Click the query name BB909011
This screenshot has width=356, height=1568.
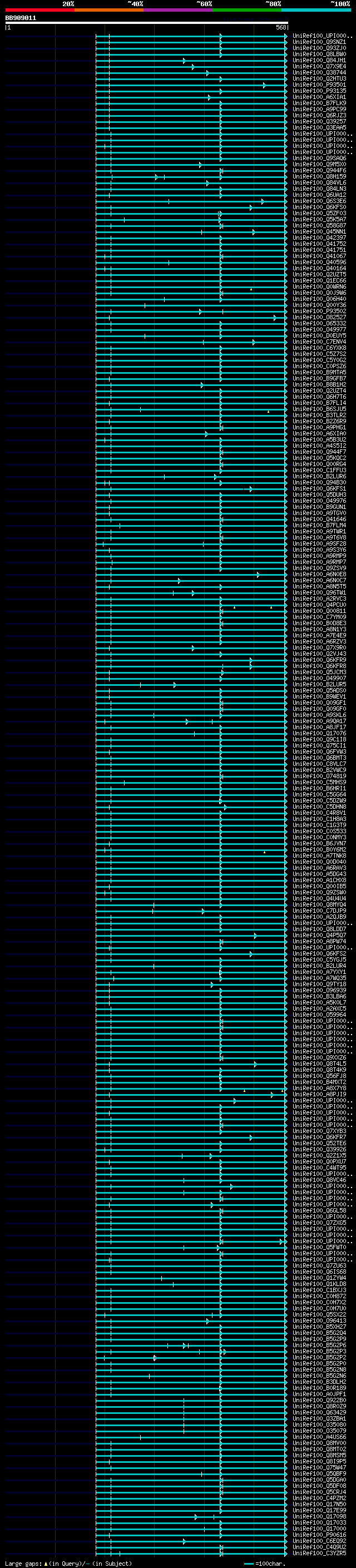21,18
